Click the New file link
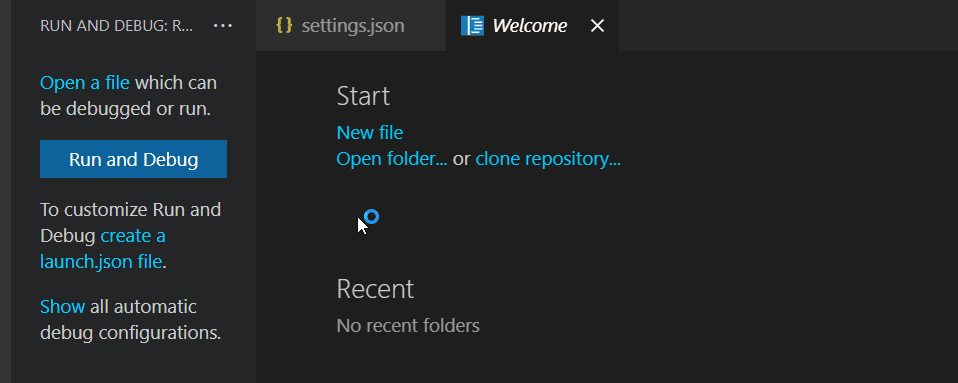This screenshot has width=958, height=383. [370, 133]
